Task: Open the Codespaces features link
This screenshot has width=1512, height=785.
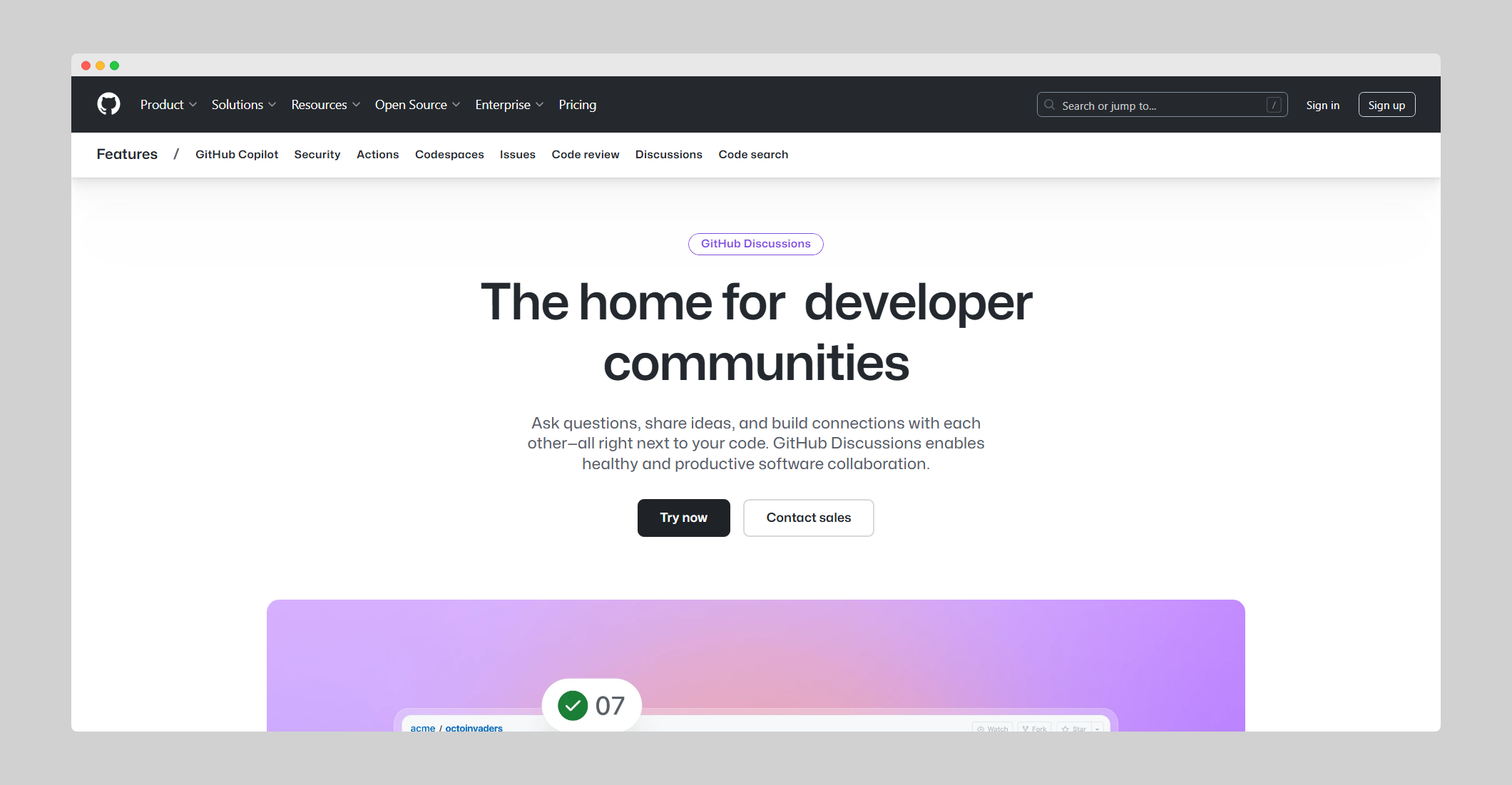Action: click(449, 155)
